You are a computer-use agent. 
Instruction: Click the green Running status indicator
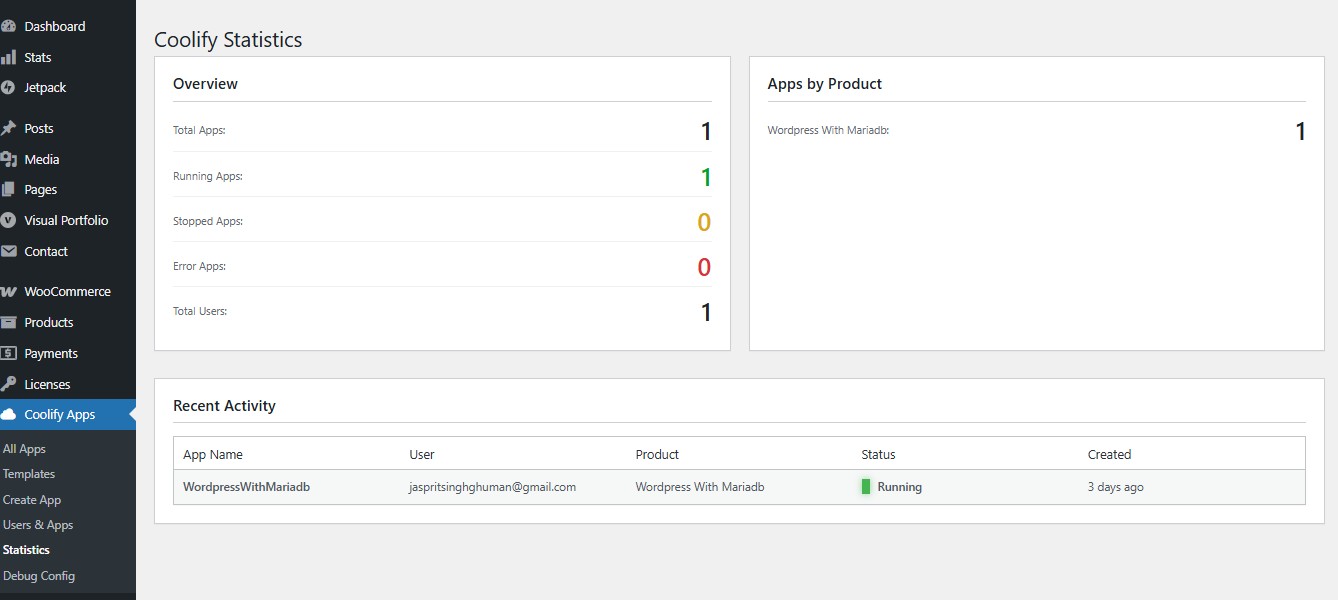(866, 487)
